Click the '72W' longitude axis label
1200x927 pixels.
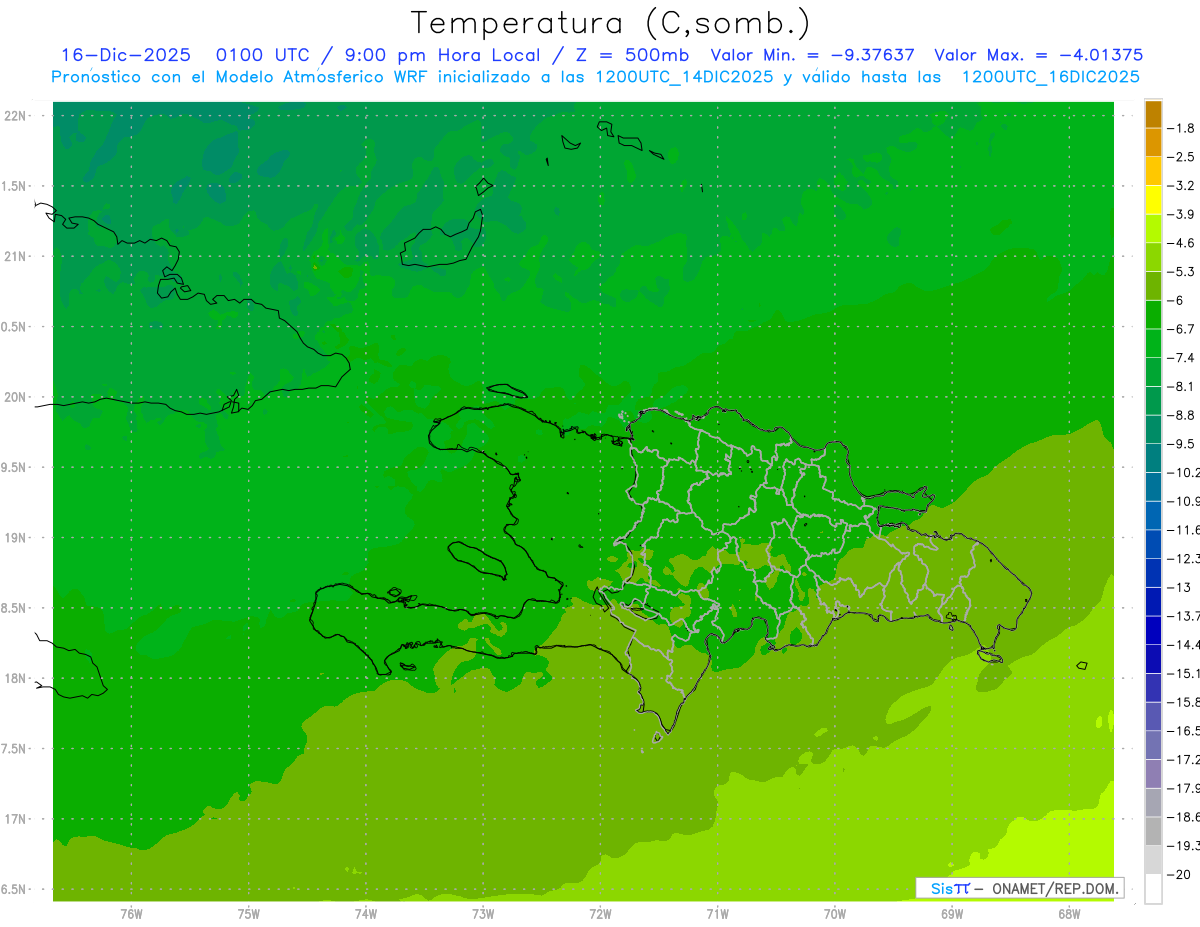600,914
